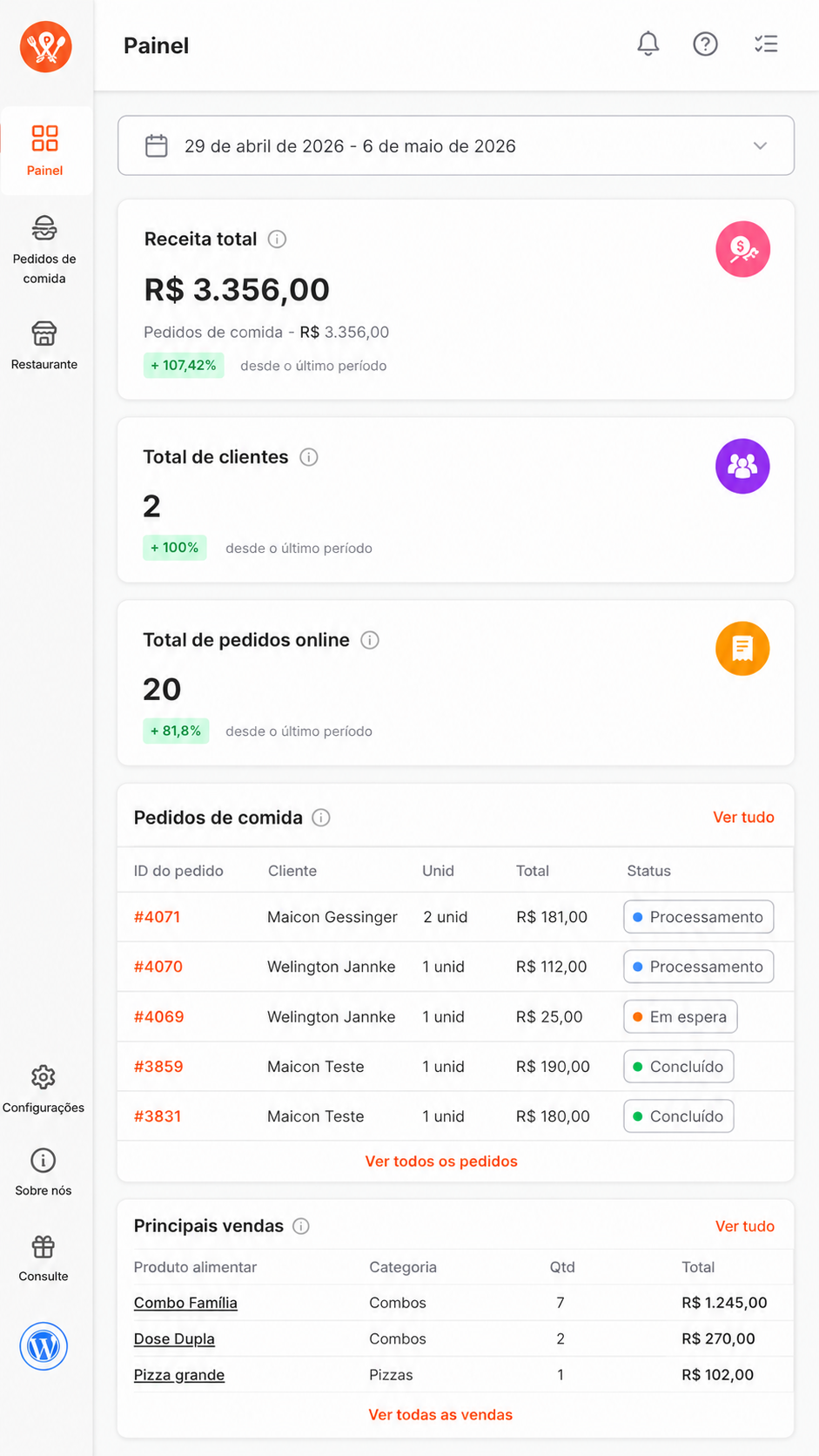Open Configurações in the sidebar

coord(44,1089)
